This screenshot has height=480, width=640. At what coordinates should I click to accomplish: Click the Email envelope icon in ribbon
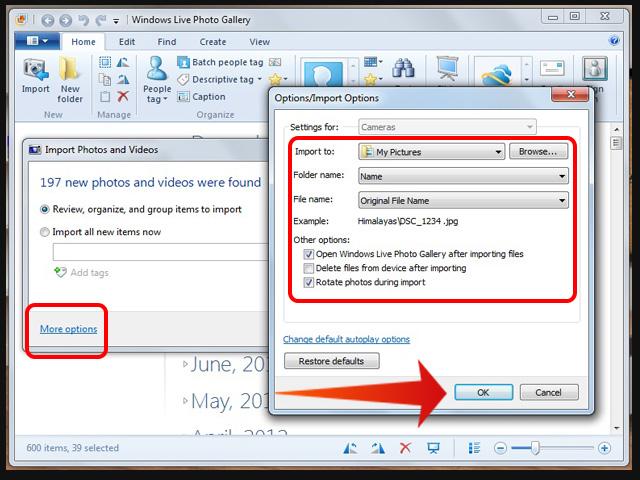tap(552, 68)
